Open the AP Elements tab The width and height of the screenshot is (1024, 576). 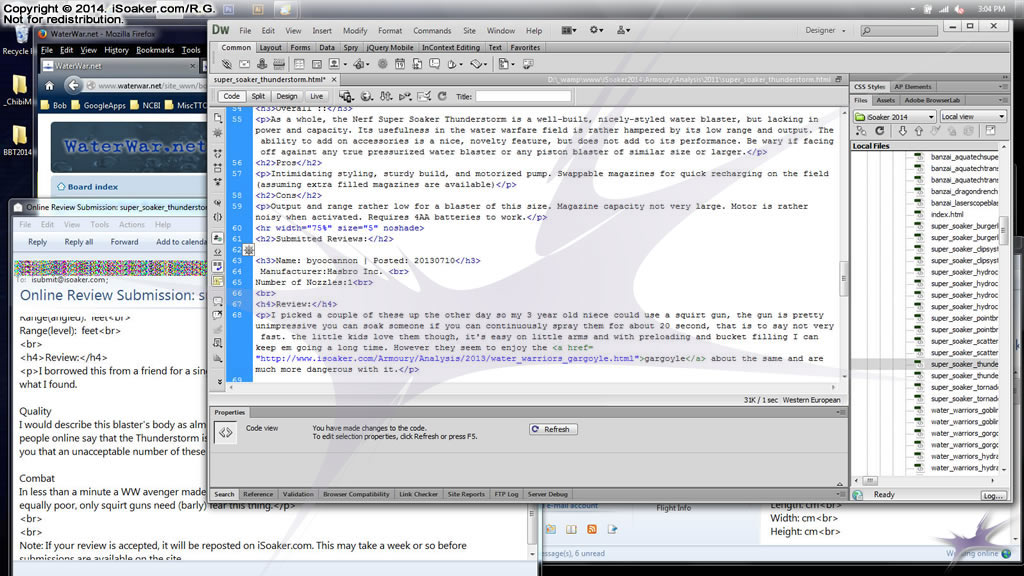(913, 87)
